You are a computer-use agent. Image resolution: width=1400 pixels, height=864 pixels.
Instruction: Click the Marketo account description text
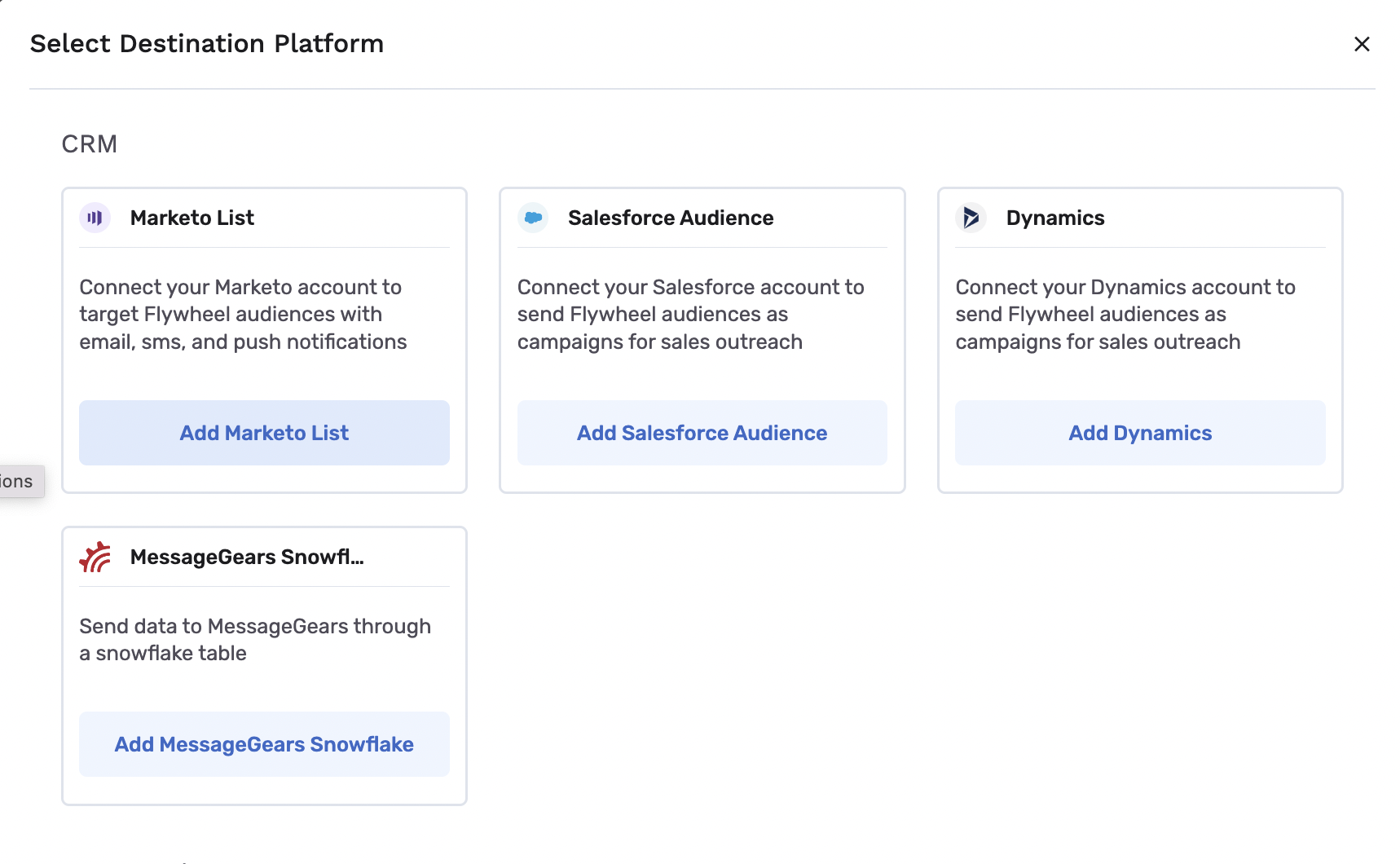(243, 315)
